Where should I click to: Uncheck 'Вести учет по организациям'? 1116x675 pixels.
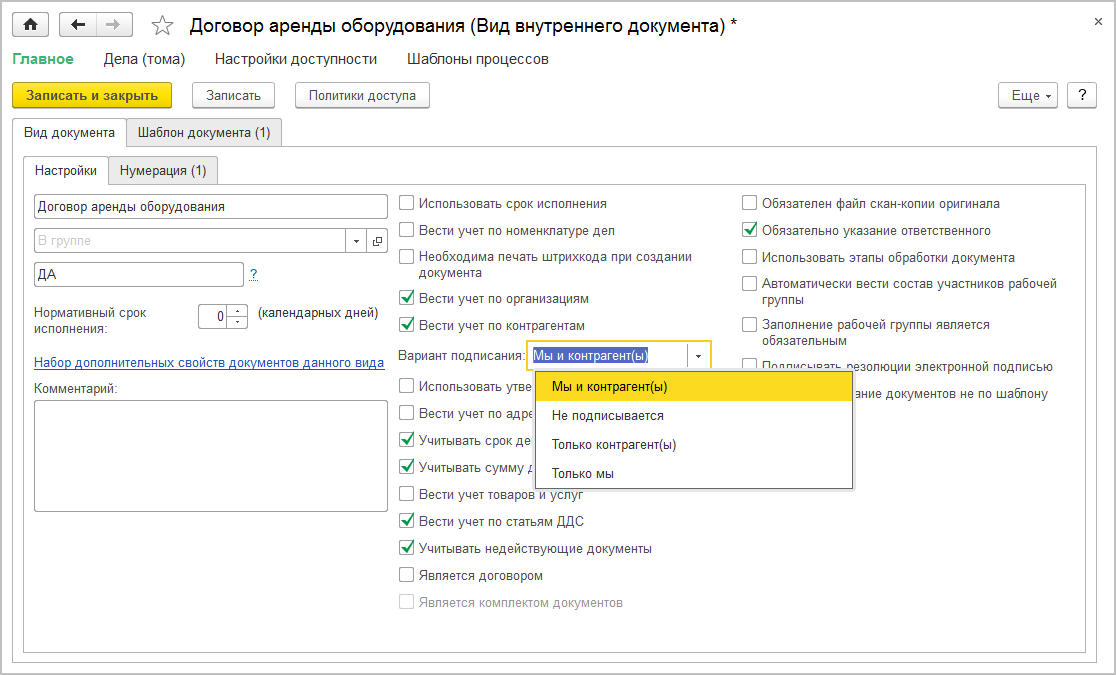click(x=406, y=298)
